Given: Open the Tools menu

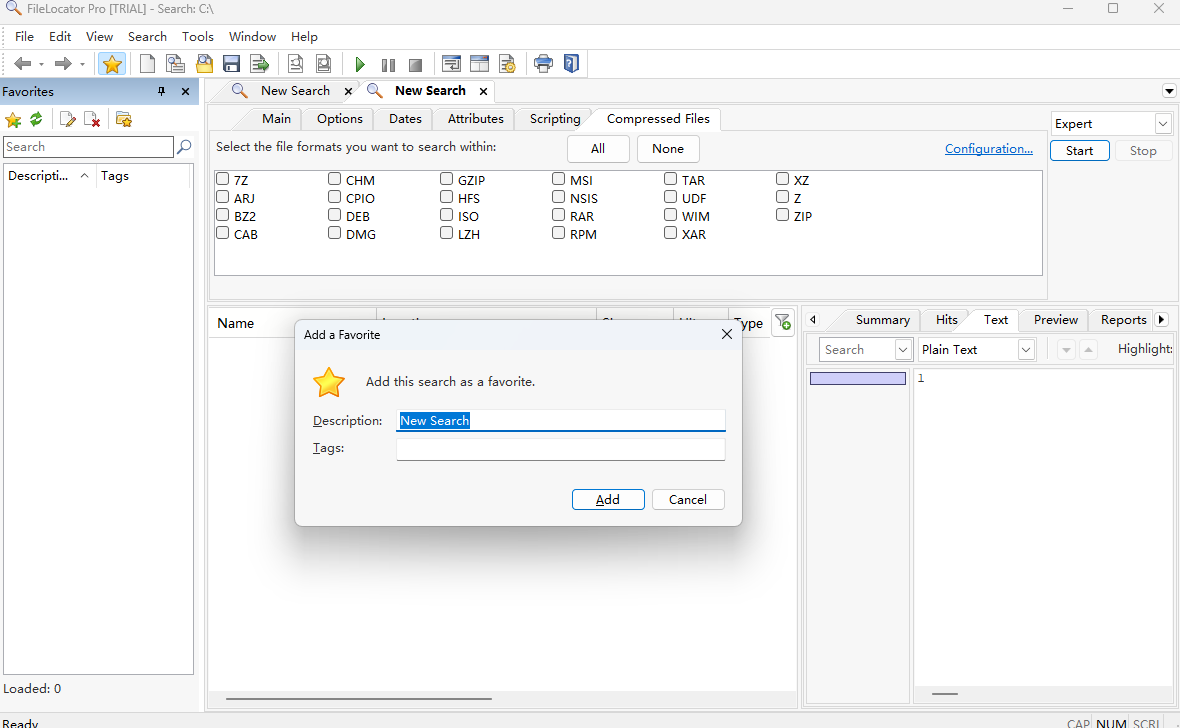Looking at the screenshot, I should (197, 36).
